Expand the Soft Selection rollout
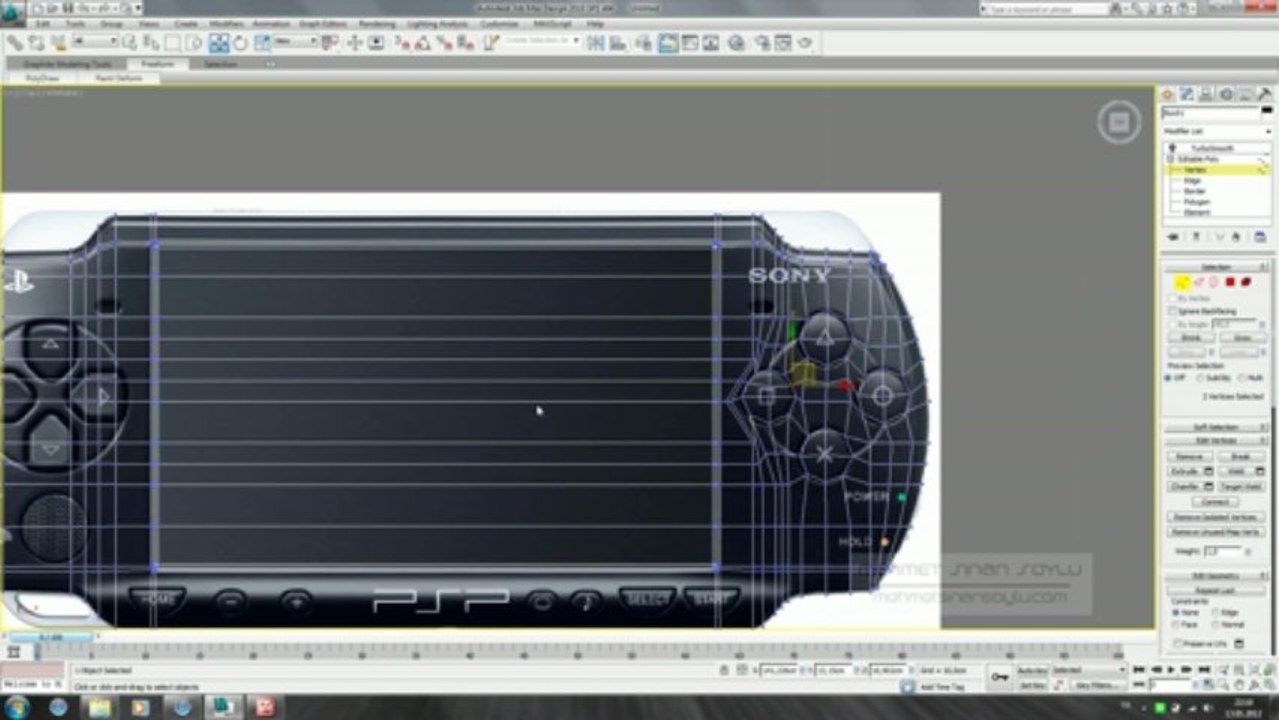The width and height of the screenshot is (1279, 720). [x=1215, y=427]
